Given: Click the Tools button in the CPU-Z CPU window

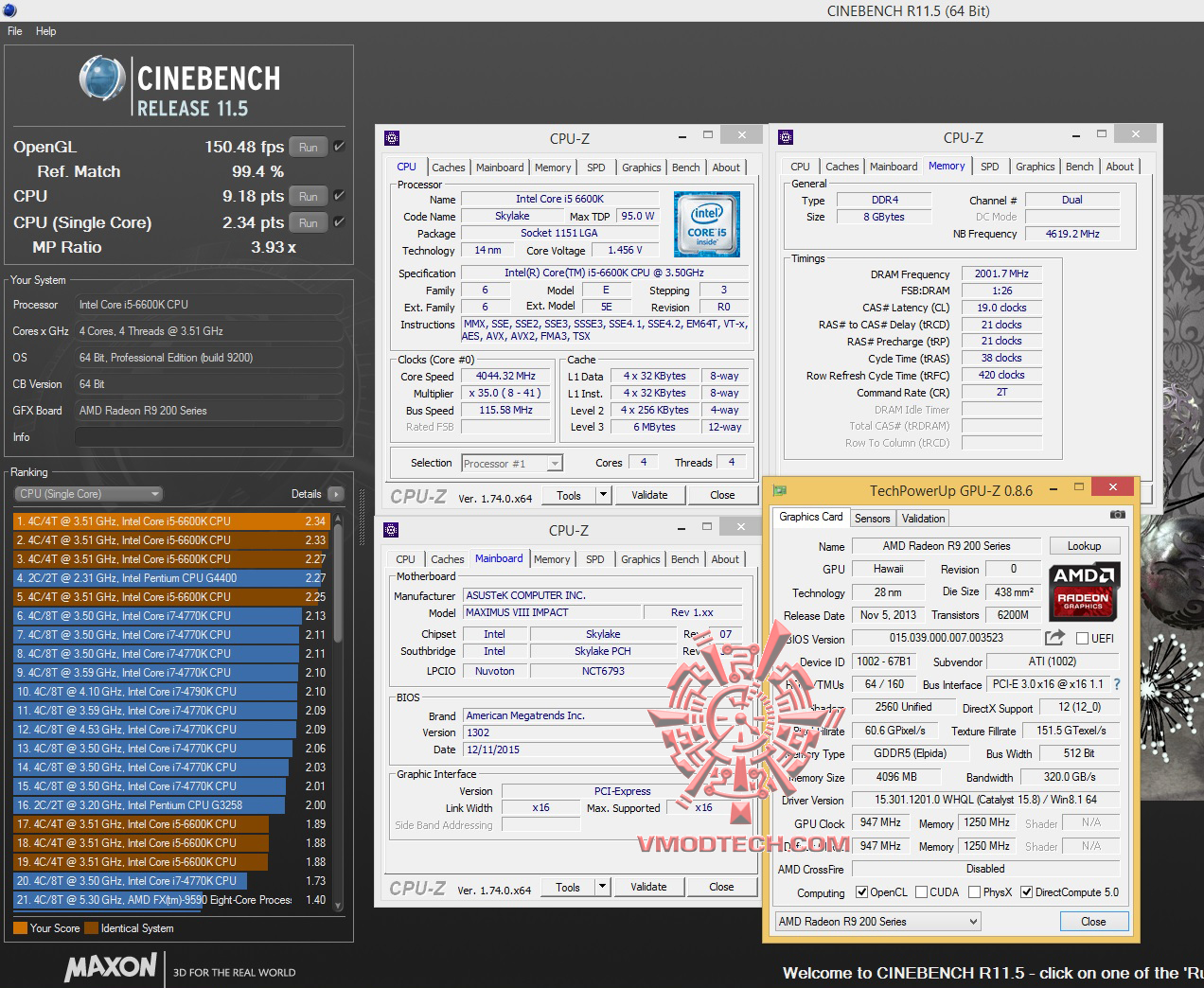Looking at the screenshot, I should click(569, 495).
